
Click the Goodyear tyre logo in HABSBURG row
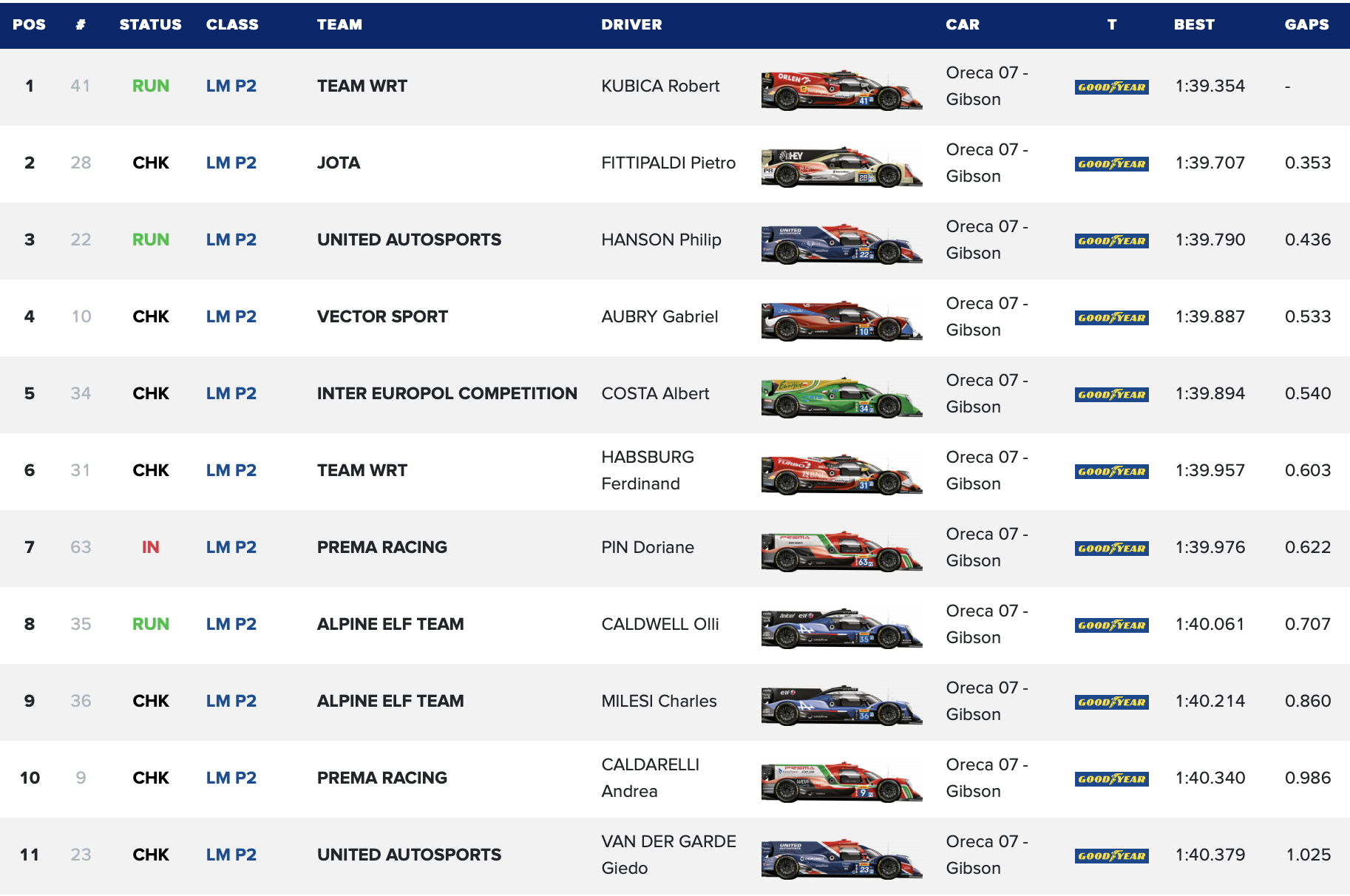pyautogui.click(x=1111, y=472)
